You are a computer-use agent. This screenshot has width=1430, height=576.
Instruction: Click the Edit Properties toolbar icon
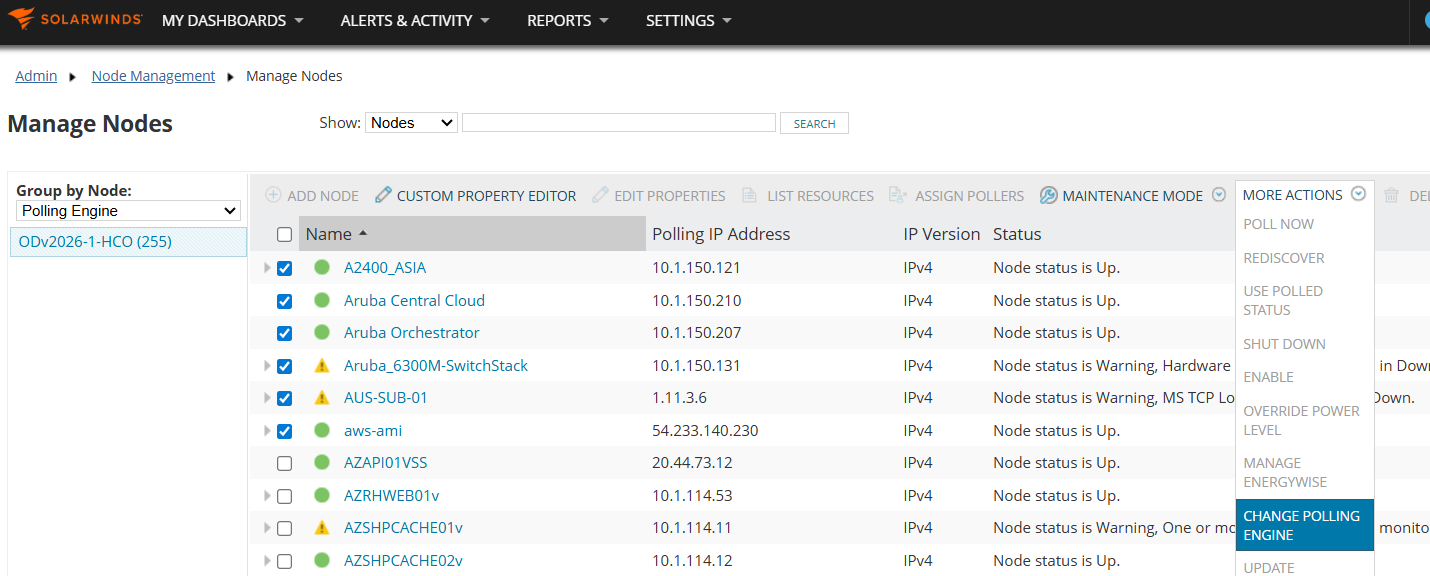coord(600,195)
